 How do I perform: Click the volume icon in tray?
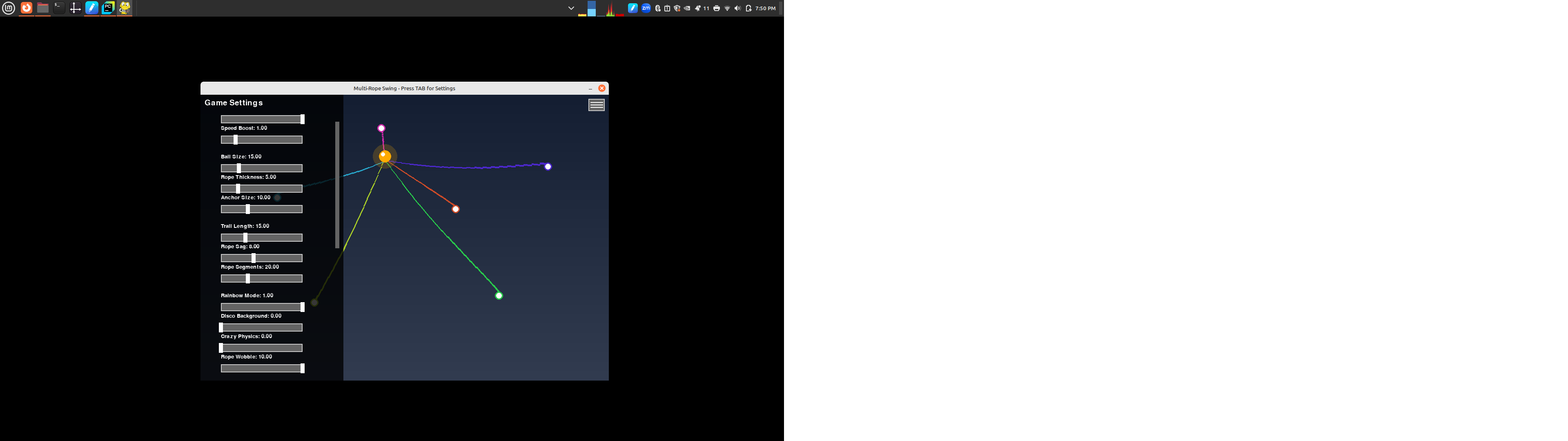[x=737, y=9]
